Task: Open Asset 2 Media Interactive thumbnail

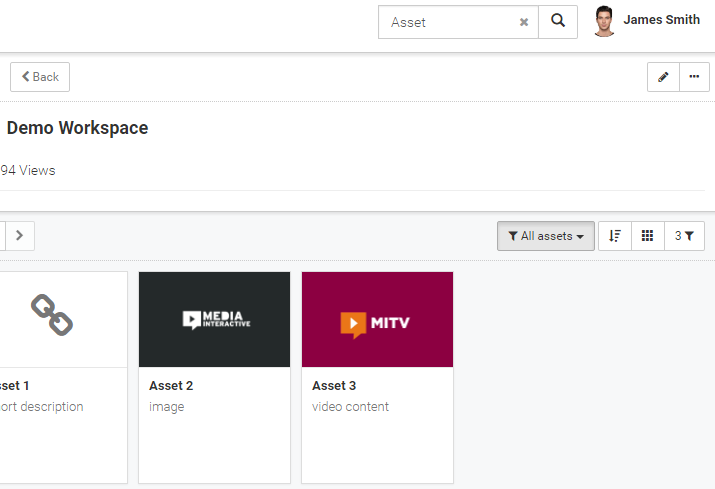Action: pyautogui.click(x=214, y=319)
